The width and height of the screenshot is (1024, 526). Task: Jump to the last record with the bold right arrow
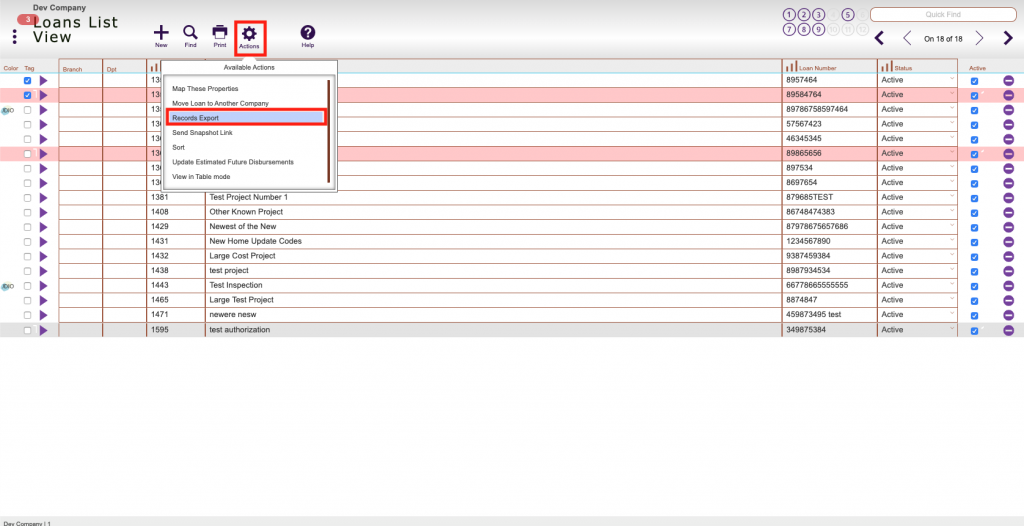click(1008, 39)
